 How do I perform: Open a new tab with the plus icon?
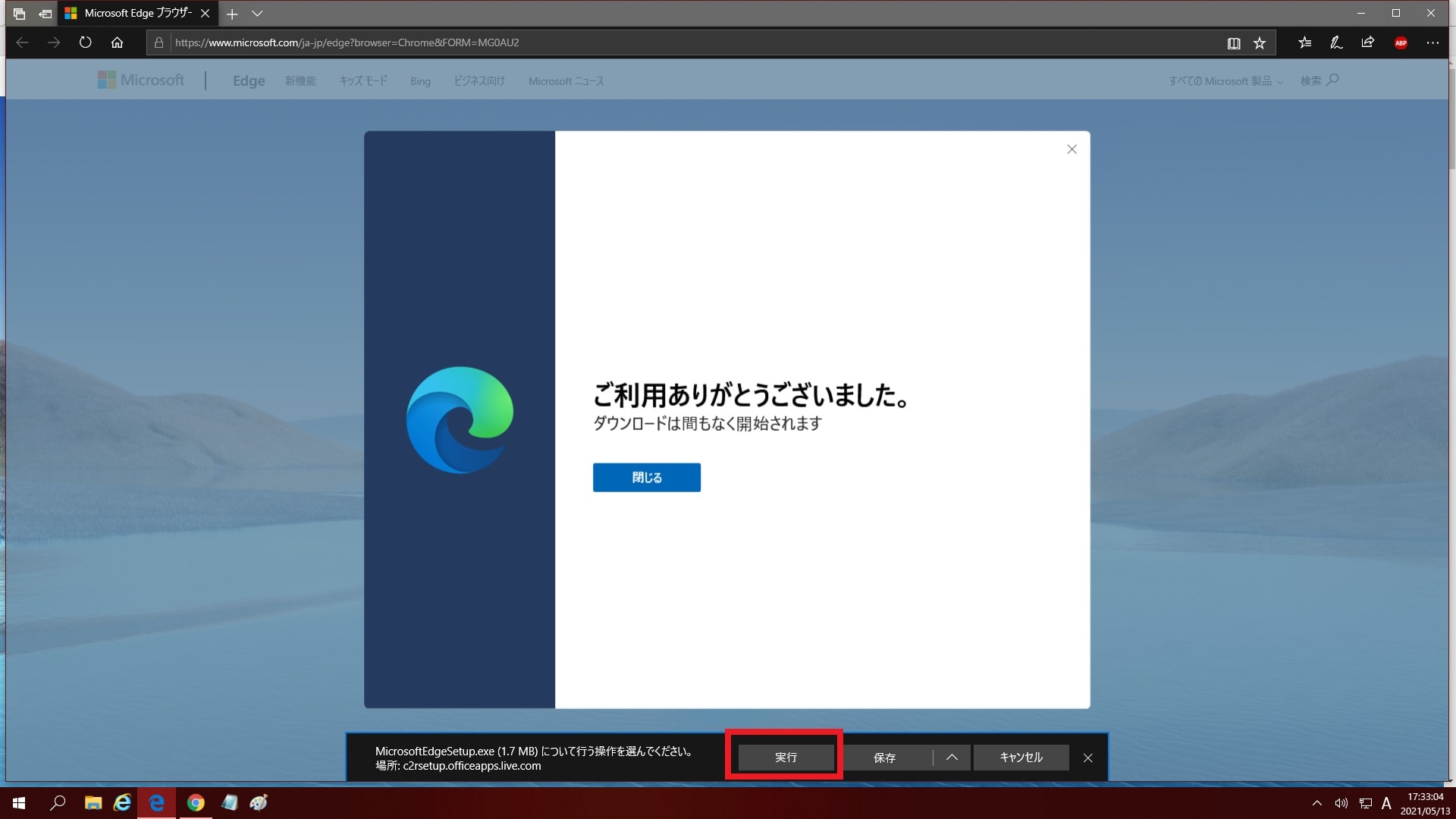[232, 14]
